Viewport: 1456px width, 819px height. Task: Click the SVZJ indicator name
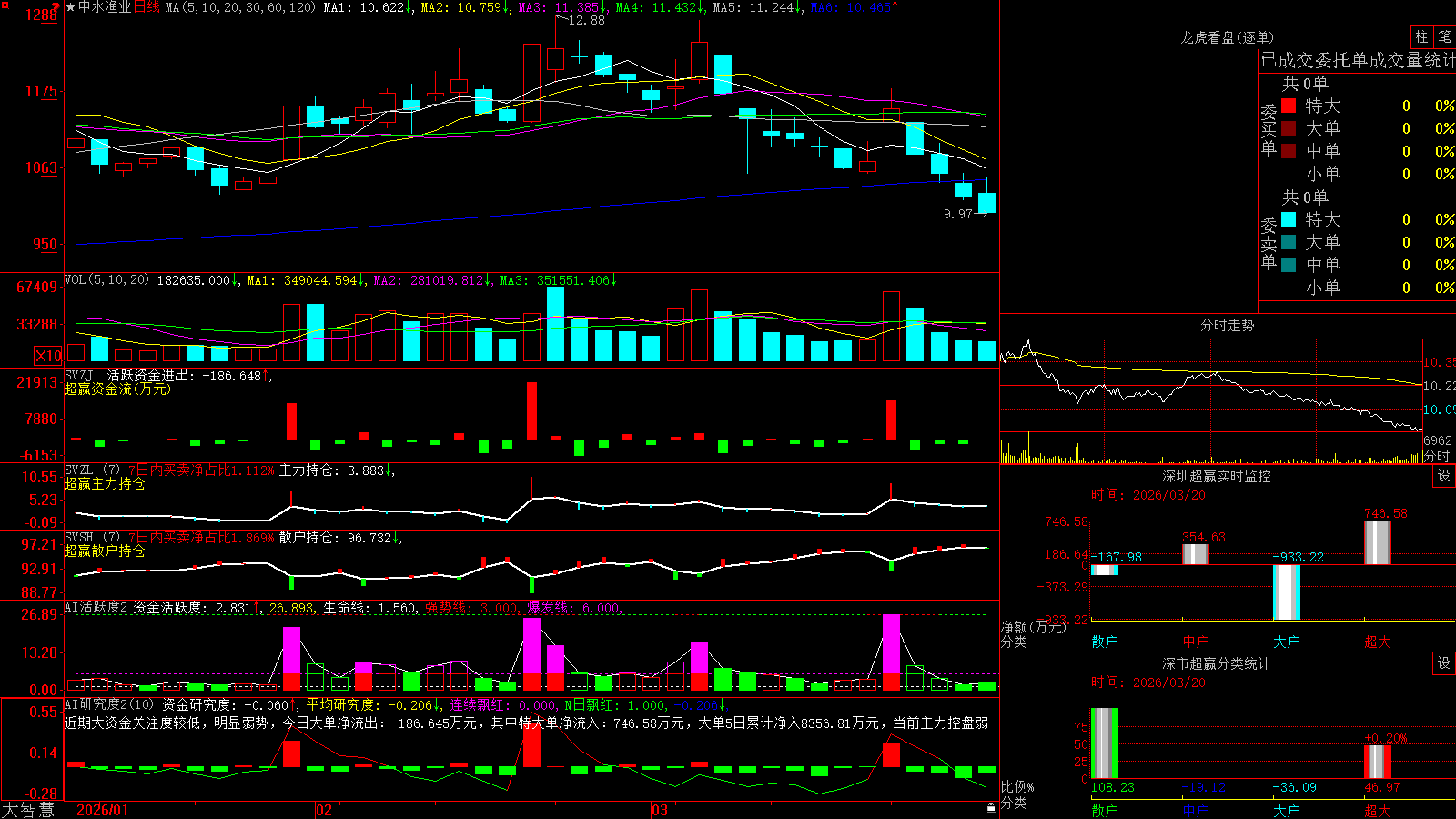coord(79,375)
